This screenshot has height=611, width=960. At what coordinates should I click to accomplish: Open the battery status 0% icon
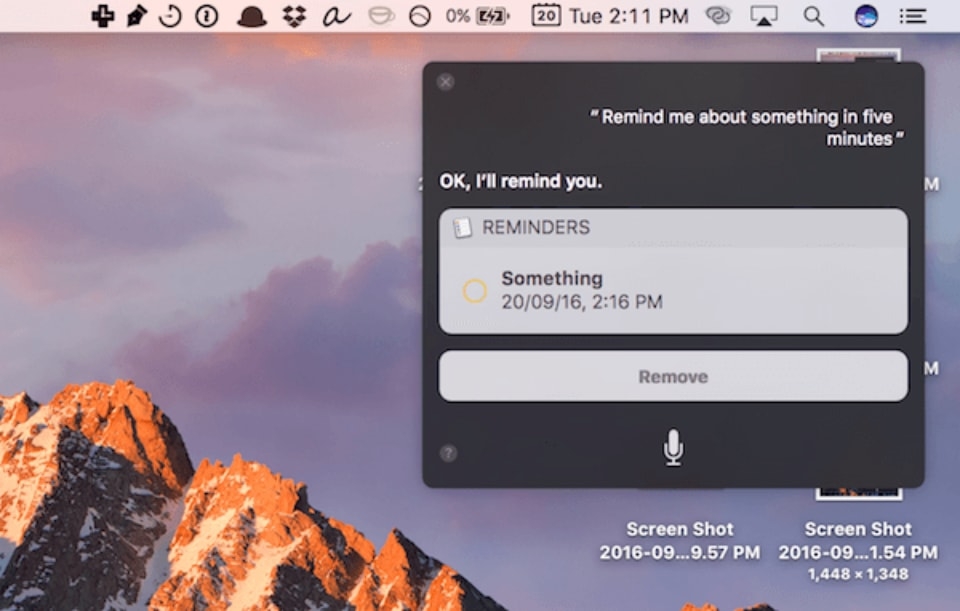(478, 16)
